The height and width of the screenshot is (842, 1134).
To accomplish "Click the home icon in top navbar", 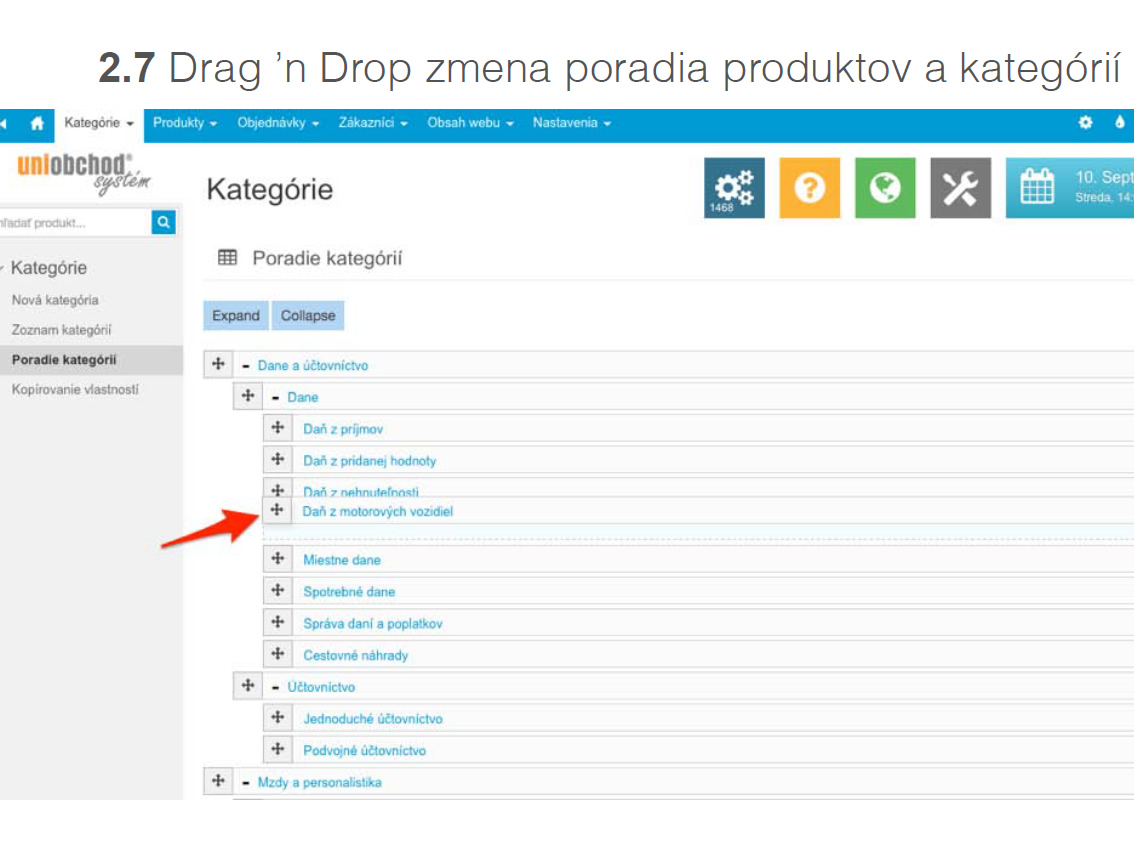I will click(x=37, y=124).
